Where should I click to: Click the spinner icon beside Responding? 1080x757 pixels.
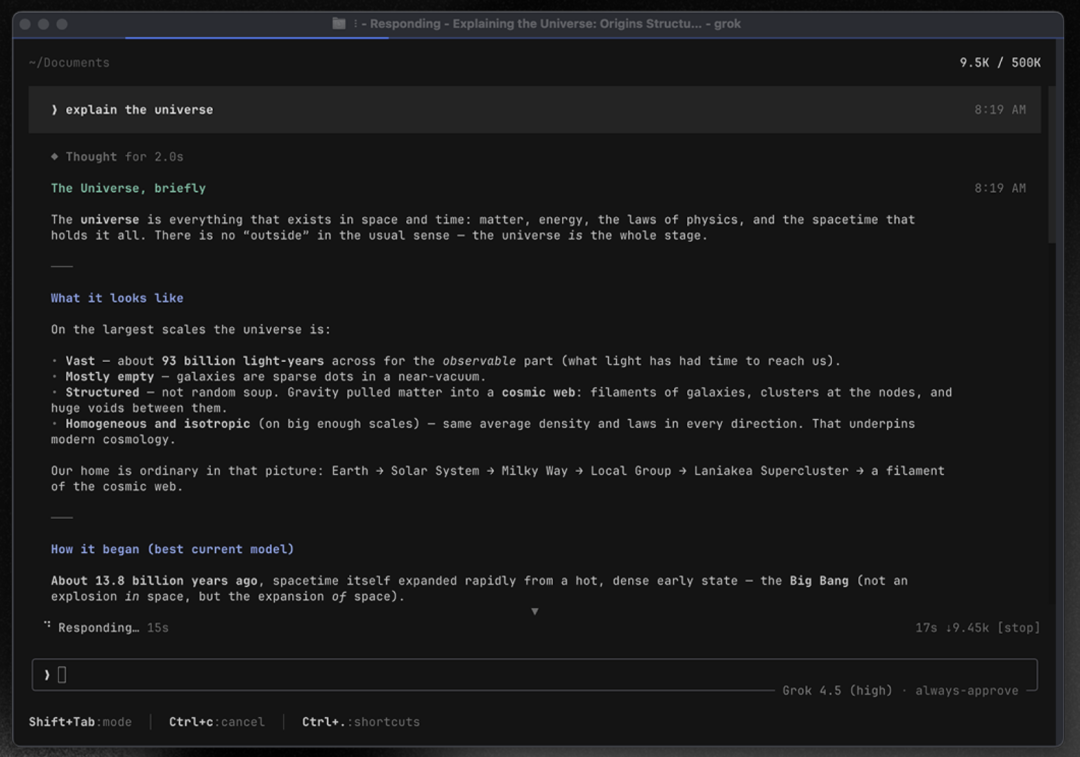click(47, 625)
